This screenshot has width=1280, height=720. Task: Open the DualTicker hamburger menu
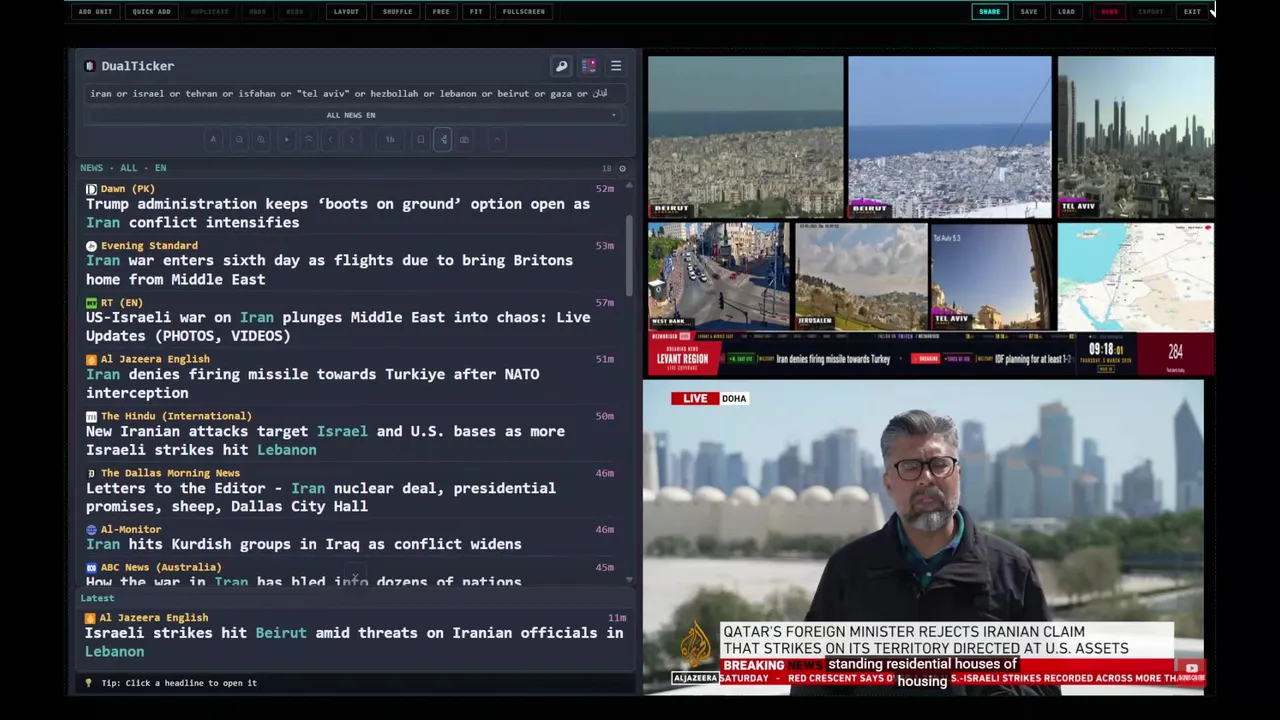(616, 66)
